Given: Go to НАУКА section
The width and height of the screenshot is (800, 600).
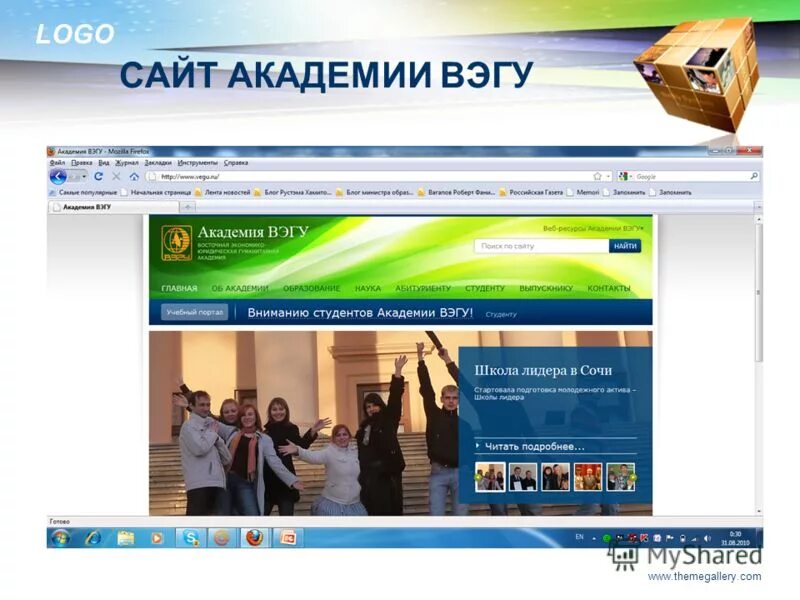Looking at the screenshot, I should point(368,288).
